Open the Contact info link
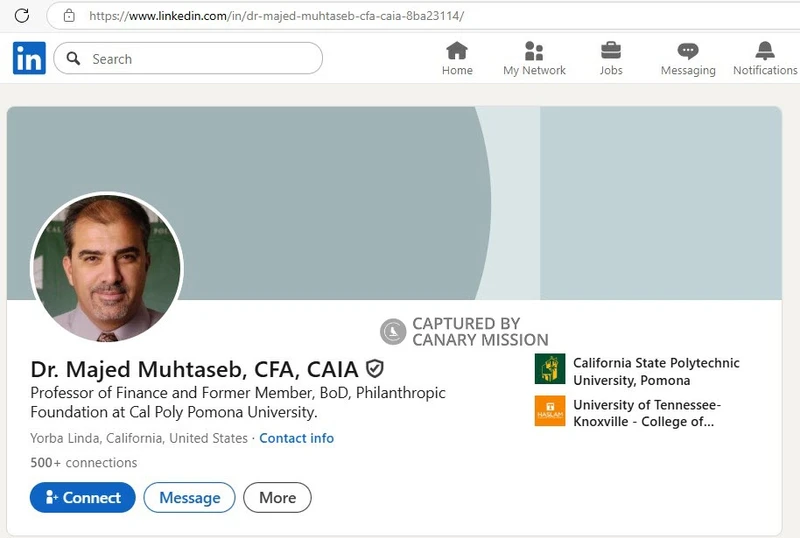 point(296,438)
